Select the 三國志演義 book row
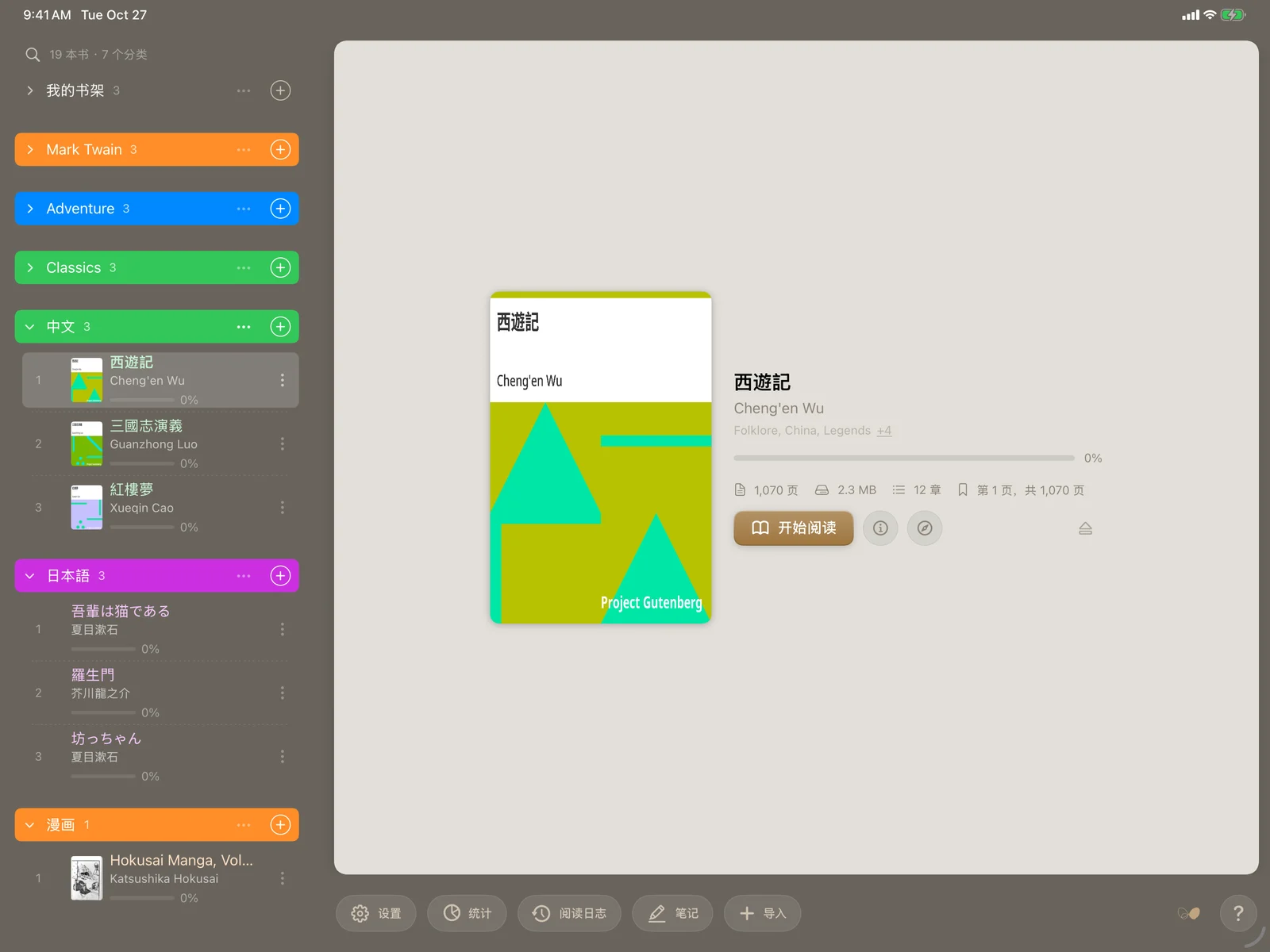The width and height of the screenshot is (1270, 952). coord(160,444)
